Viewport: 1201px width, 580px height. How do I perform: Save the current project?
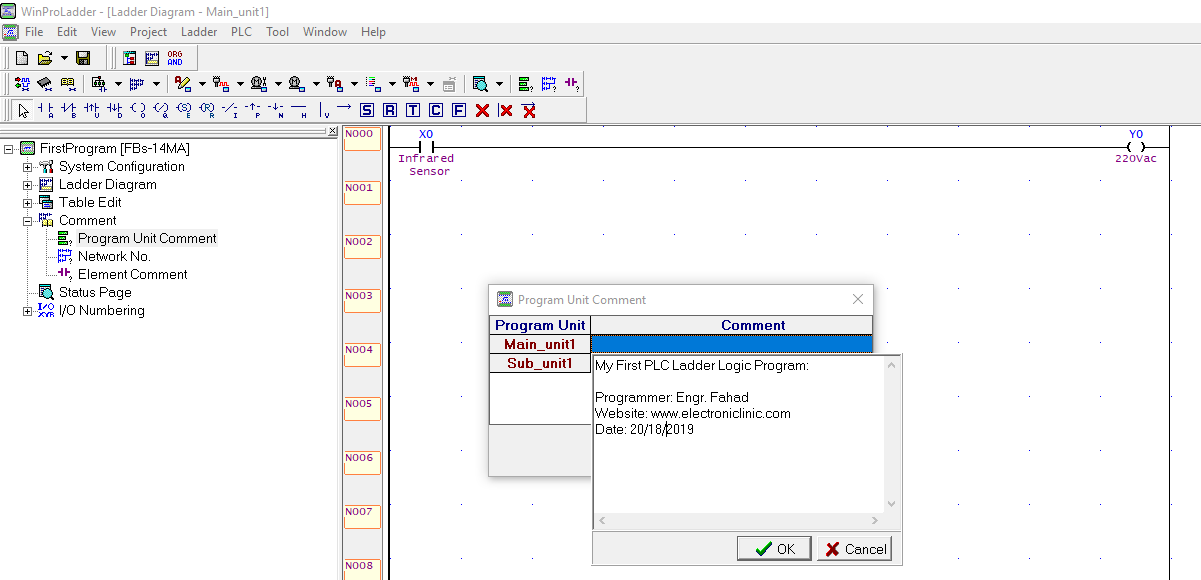(83, 58)
